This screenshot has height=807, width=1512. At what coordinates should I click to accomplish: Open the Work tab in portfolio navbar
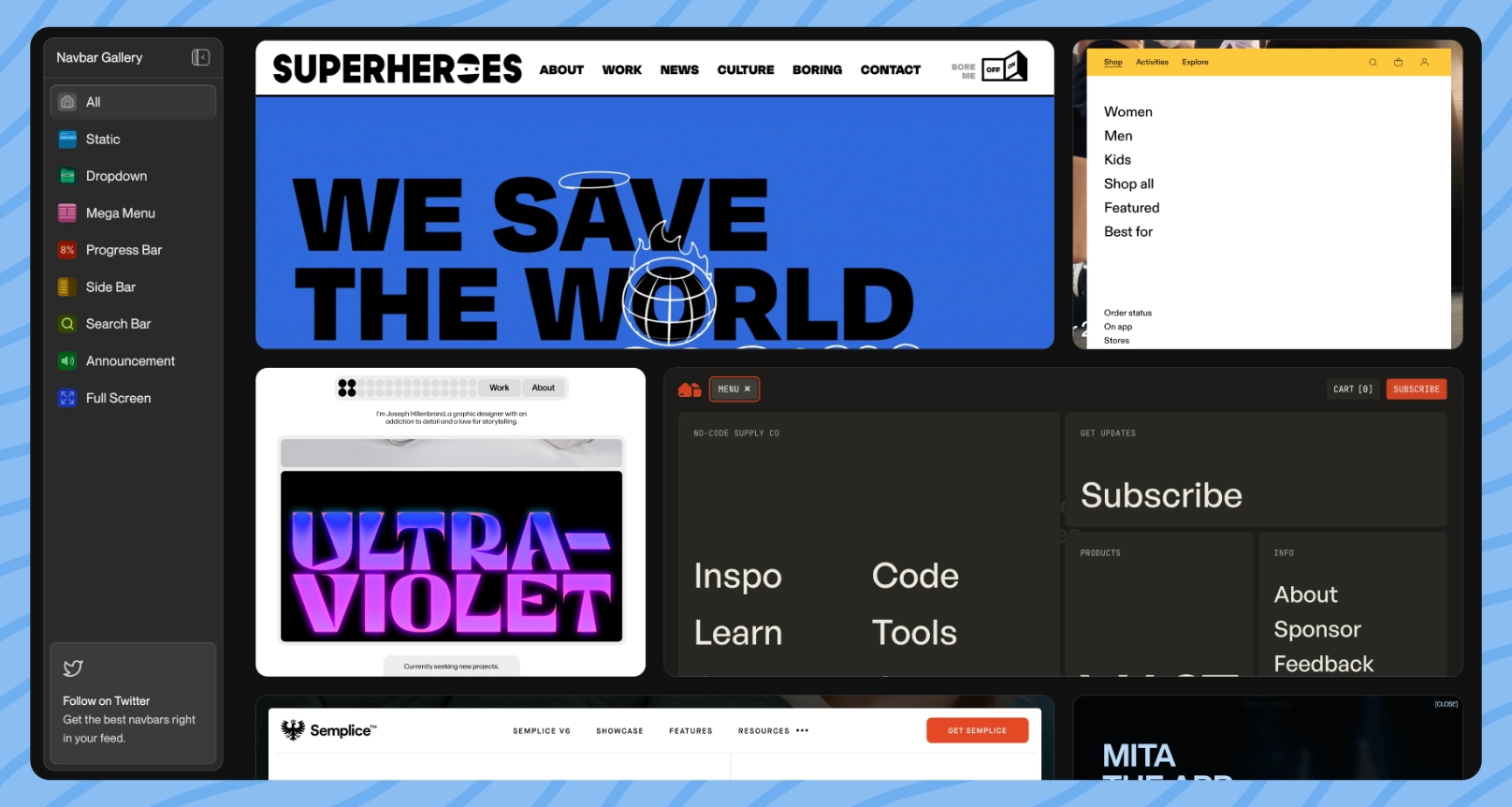click(499, 388)
